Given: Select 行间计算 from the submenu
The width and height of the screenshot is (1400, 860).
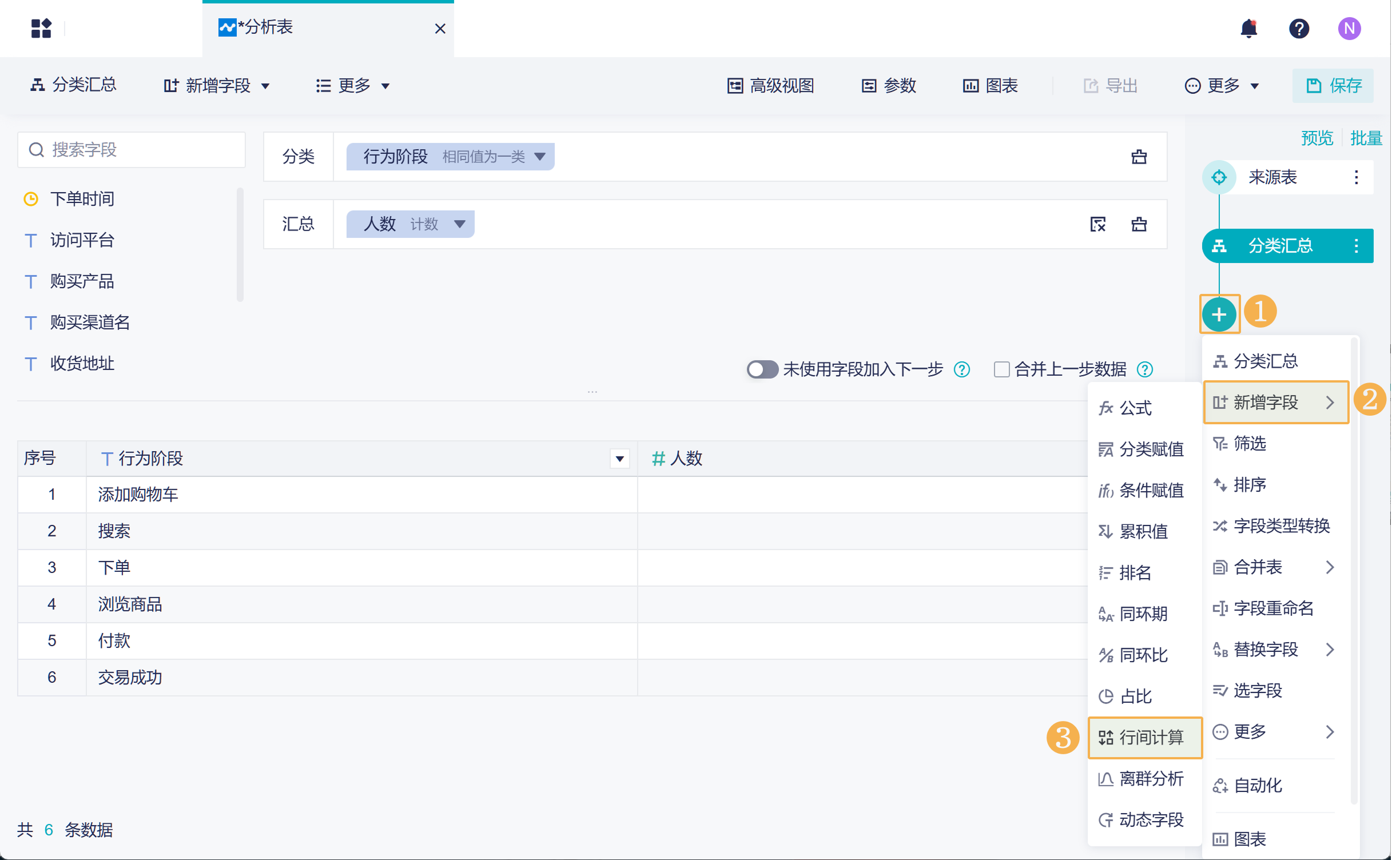Looking at the screenshot, I should [x=1145, y=738].
